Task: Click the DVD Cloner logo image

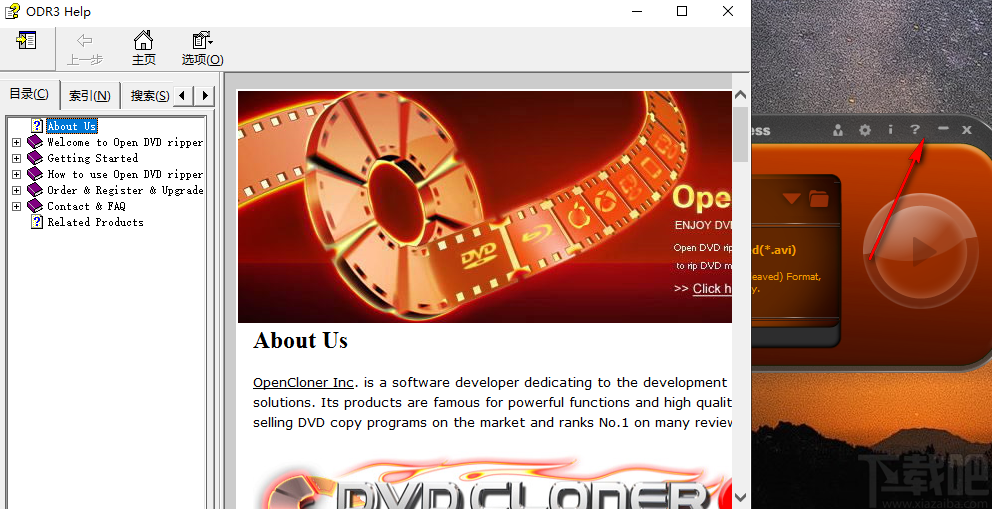Action: pyautogui.click(x=500, y=484)
